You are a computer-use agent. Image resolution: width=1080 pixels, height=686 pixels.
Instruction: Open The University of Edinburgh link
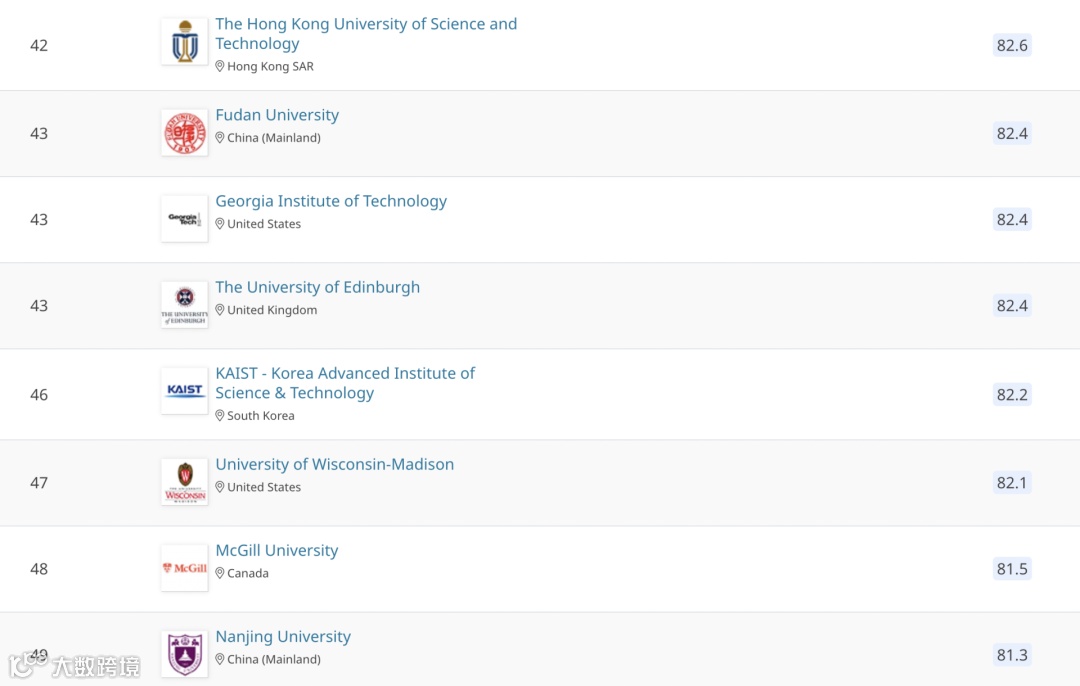[x=317, y=287]
